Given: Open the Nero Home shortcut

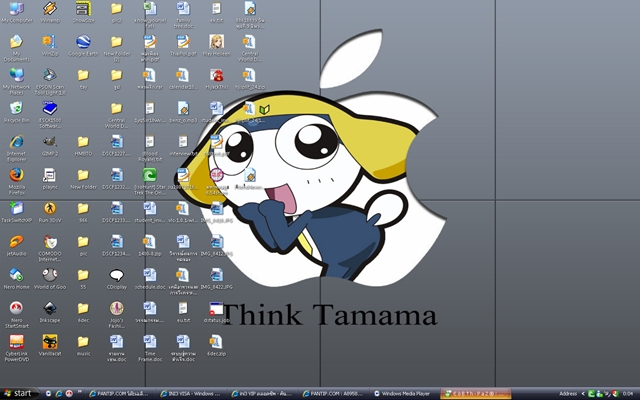Looking at the screenshot, I should pyautogui.click(x=17, y=279).
